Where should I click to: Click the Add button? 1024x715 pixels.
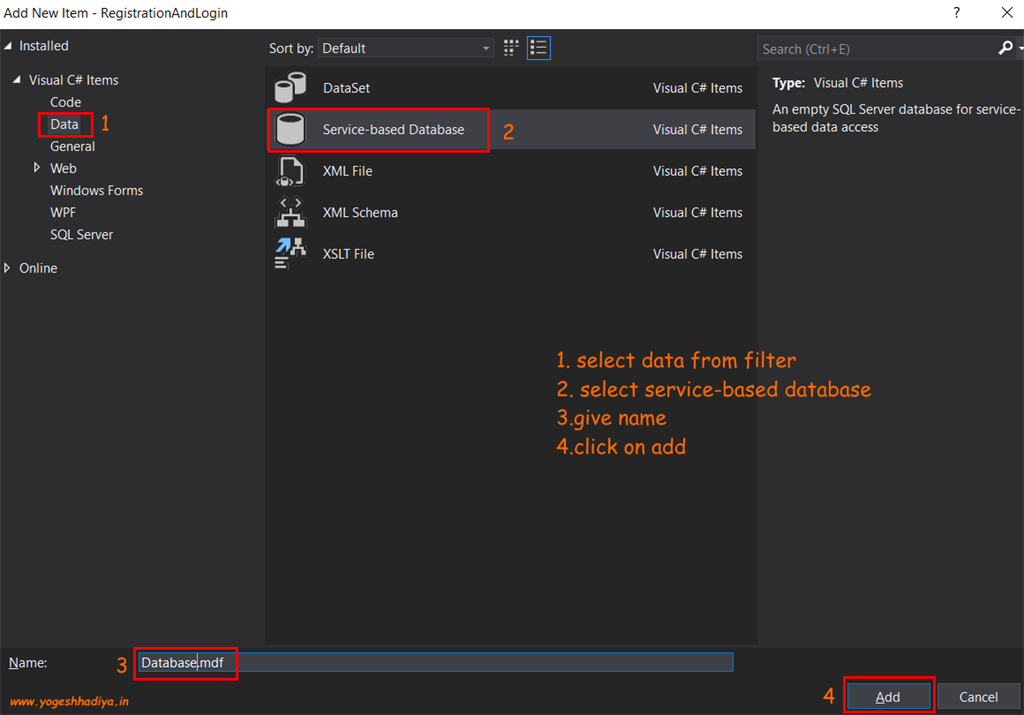[x=888, y=696]
